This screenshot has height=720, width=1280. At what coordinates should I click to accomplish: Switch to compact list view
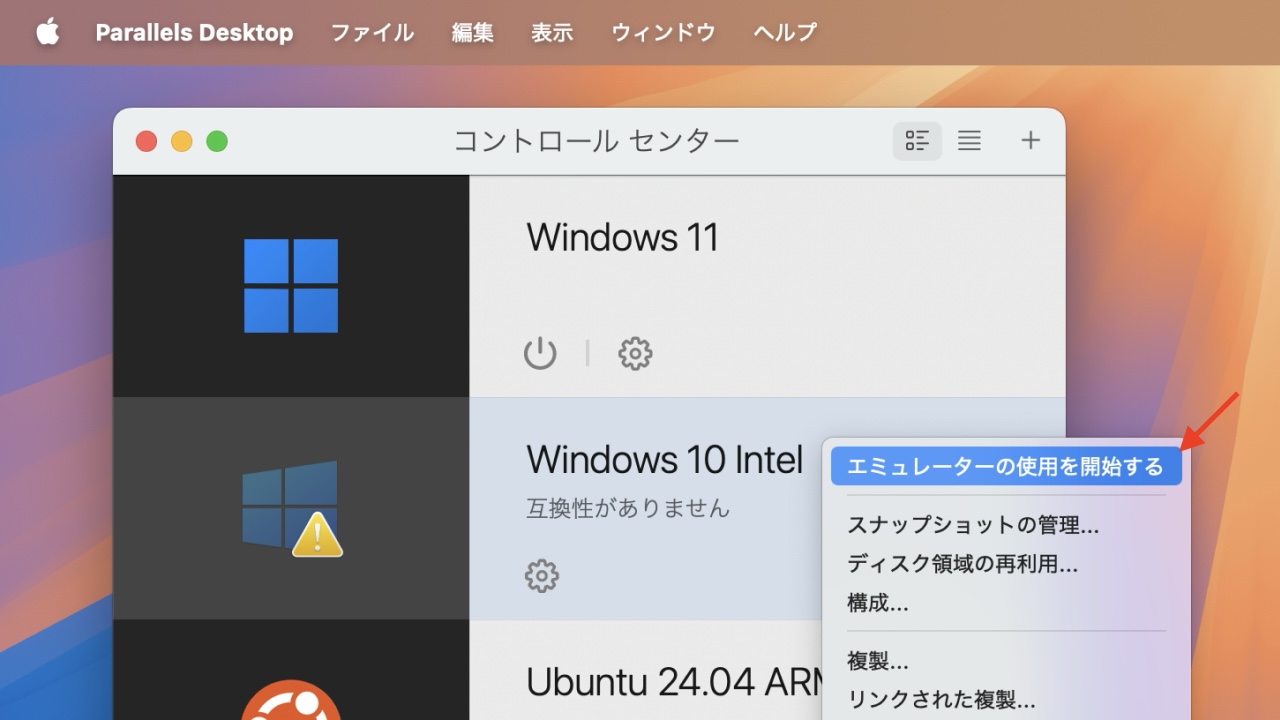pyautogui.click(x=969, y=141)
